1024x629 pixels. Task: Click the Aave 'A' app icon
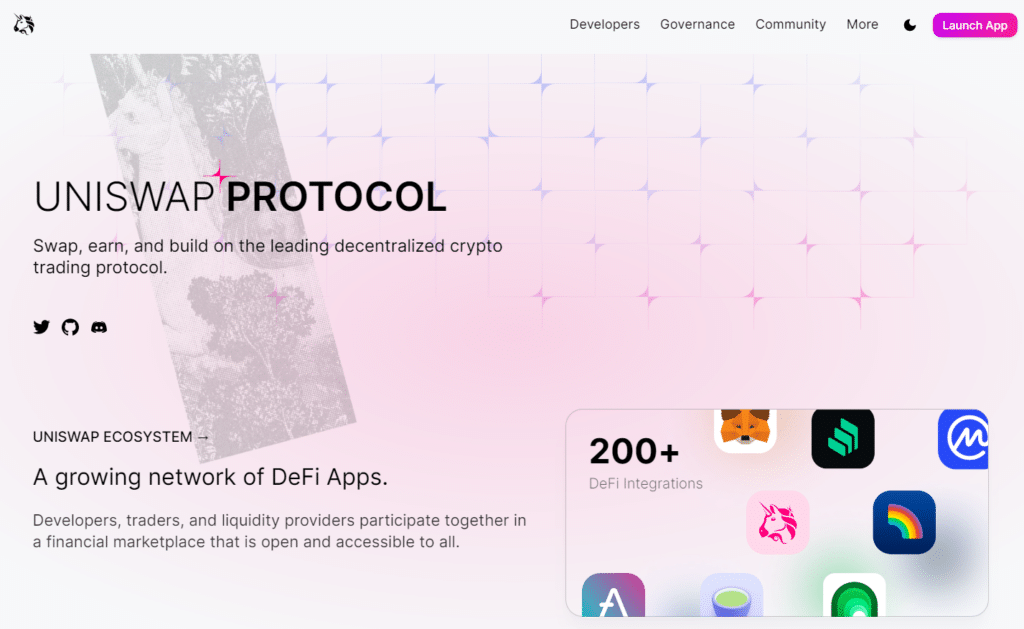pyautogui.click(x=613, y=595)
